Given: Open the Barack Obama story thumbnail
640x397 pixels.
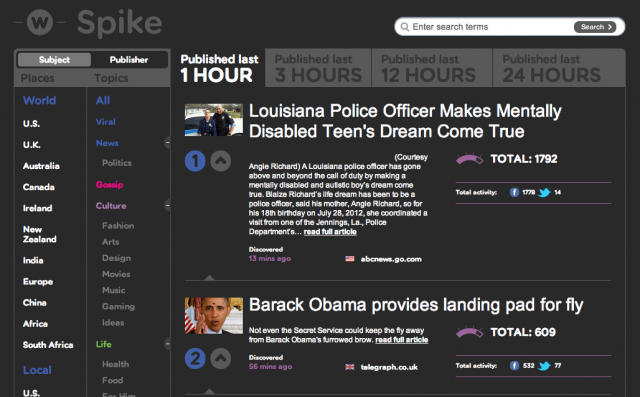Looking at the screenshot, I should coord(213,315).
